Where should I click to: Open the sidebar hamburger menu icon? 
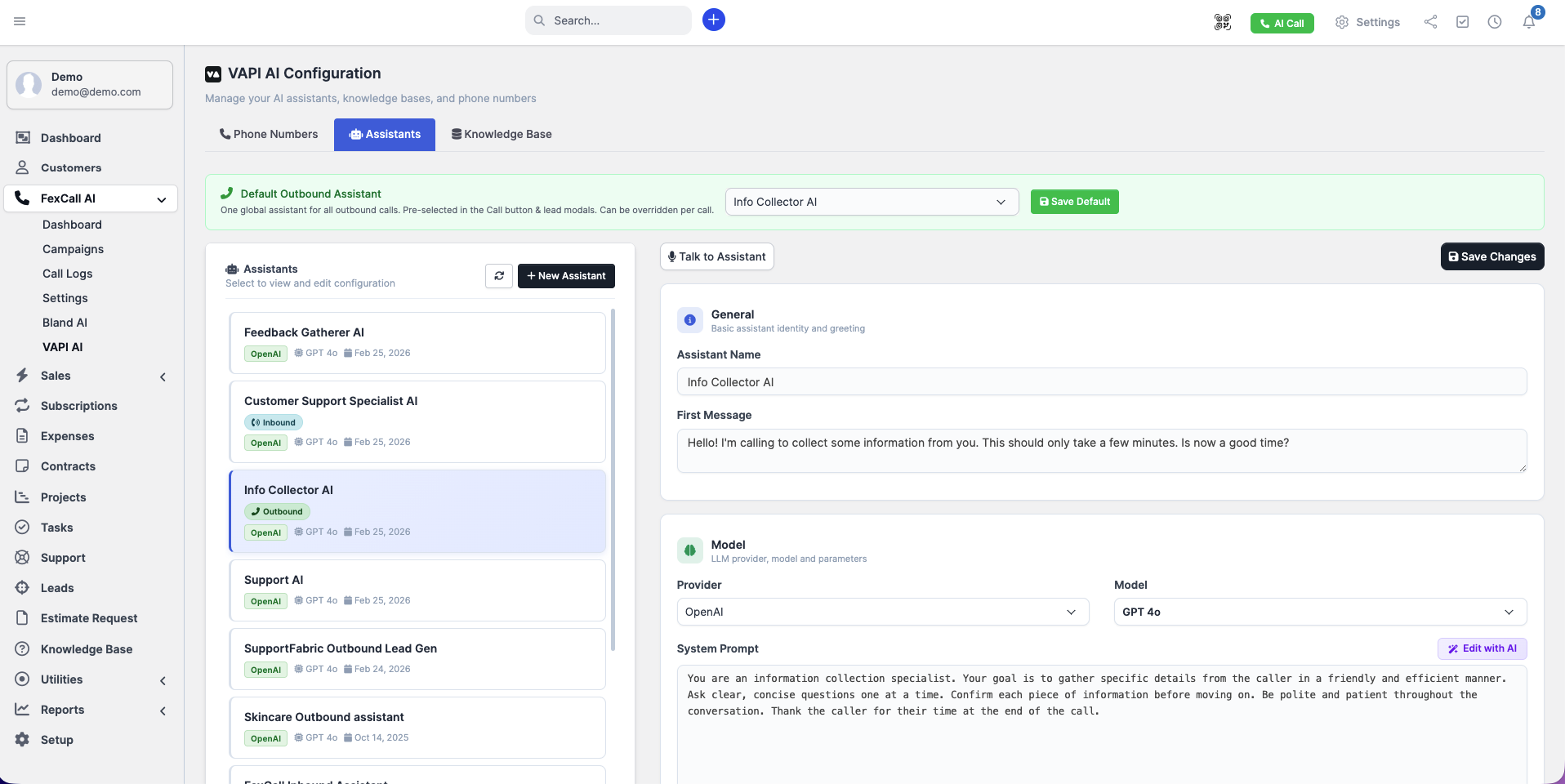20,21
